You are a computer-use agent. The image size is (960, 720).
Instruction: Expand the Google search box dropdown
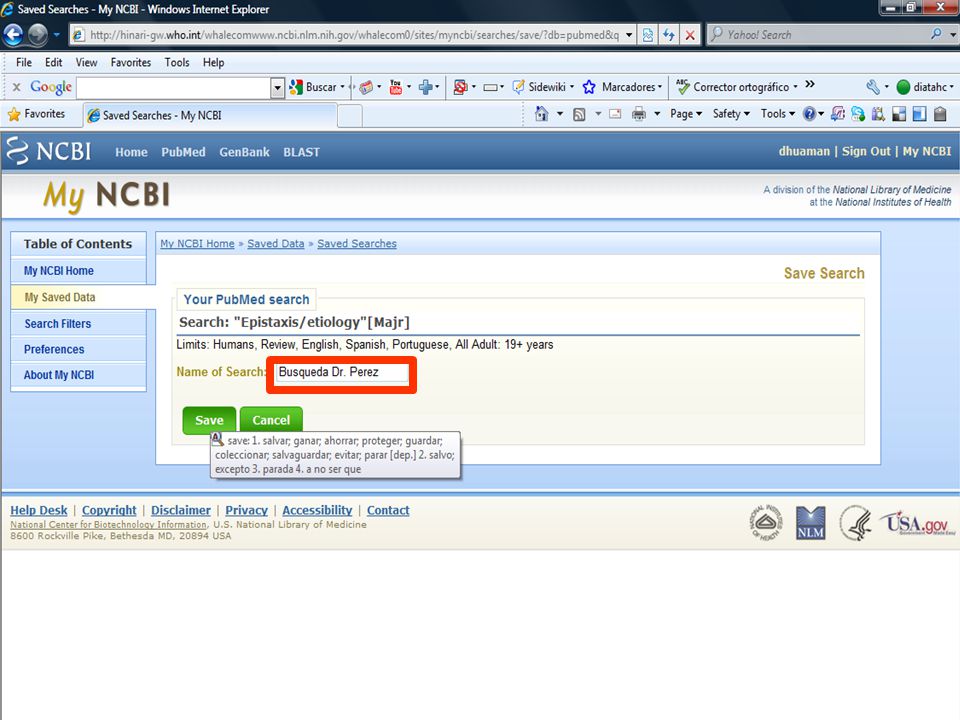click(277, 88)
